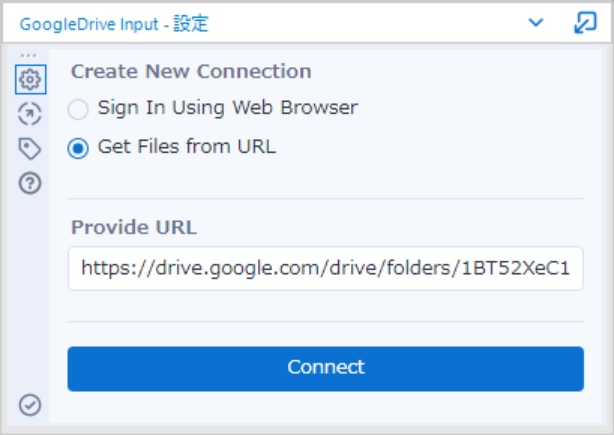Expand the chevron dropdown in the title bar
The width and height of the screenshot is (614, 435).
coord(536,22)
